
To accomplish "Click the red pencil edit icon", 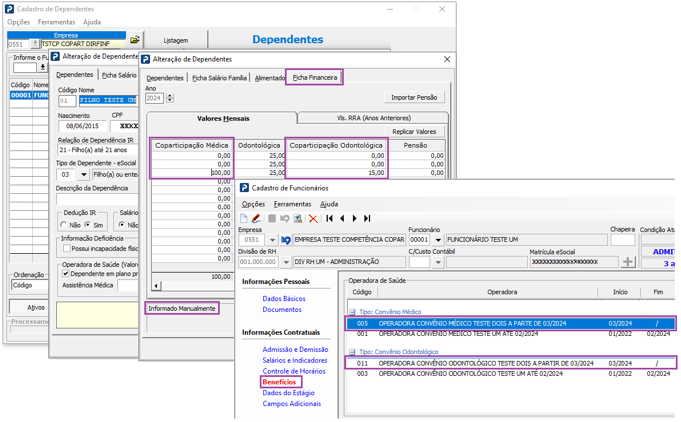I will tap(256, 218).
